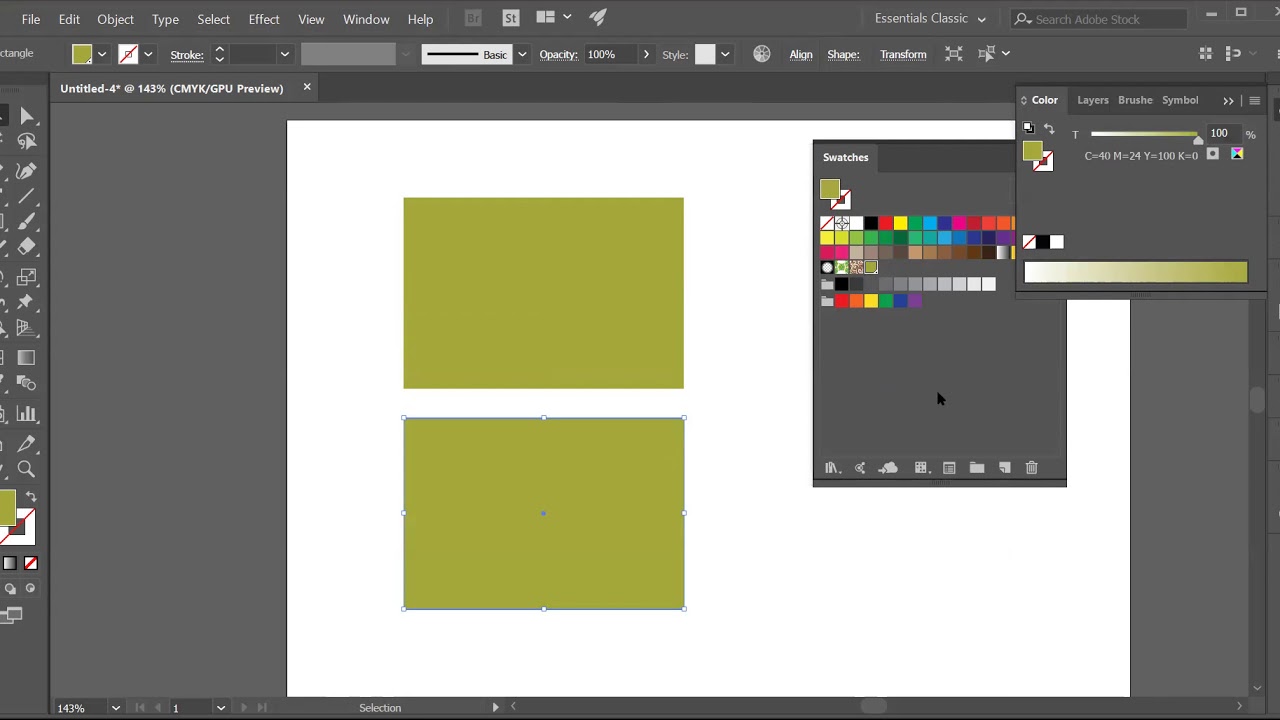Open stroke color dropdown in control bar
This screenshot has height=720, width=1280.
point(148,54)
